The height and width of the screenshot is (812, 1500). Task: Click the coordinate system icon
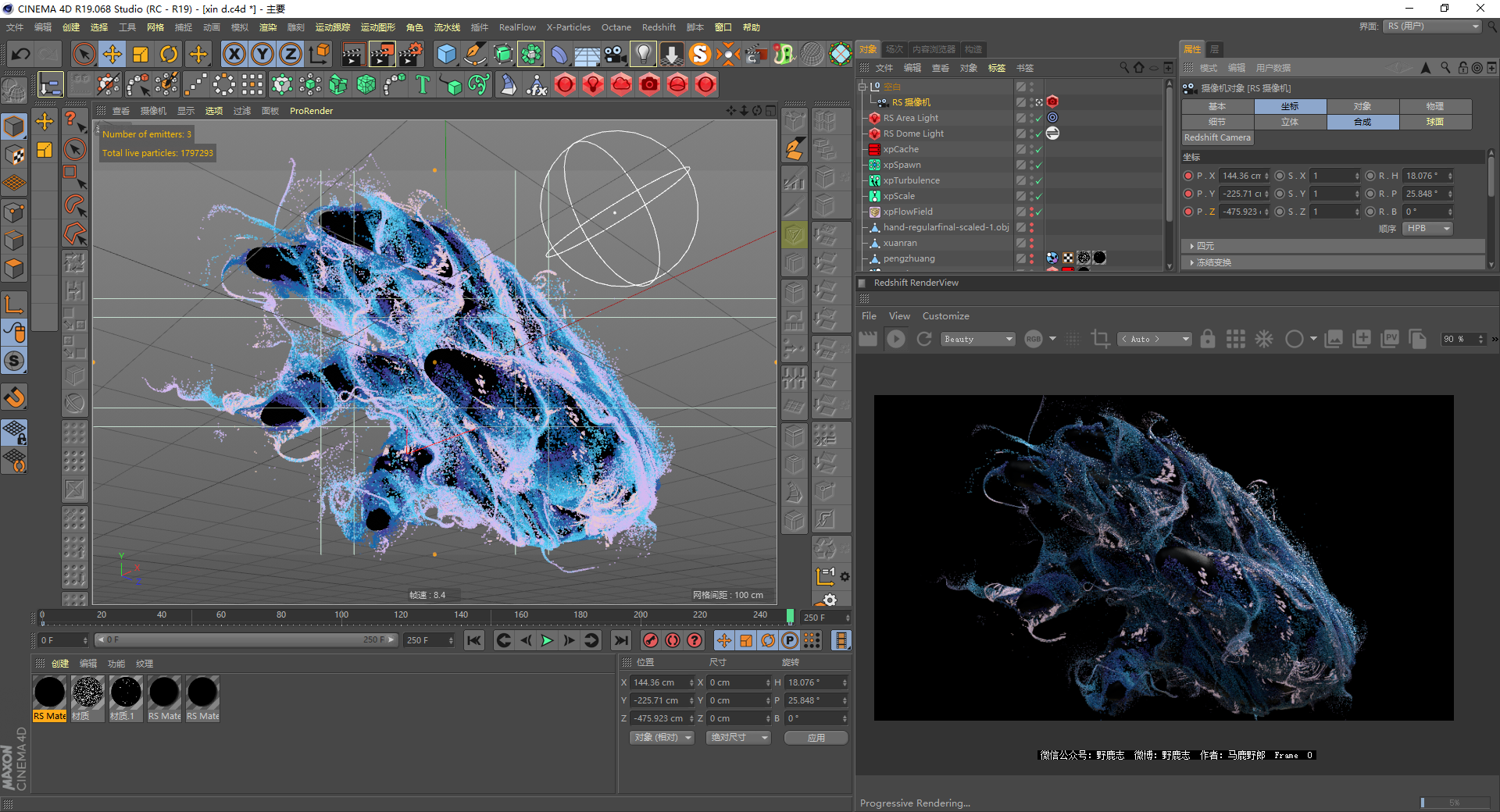[320, 54]
